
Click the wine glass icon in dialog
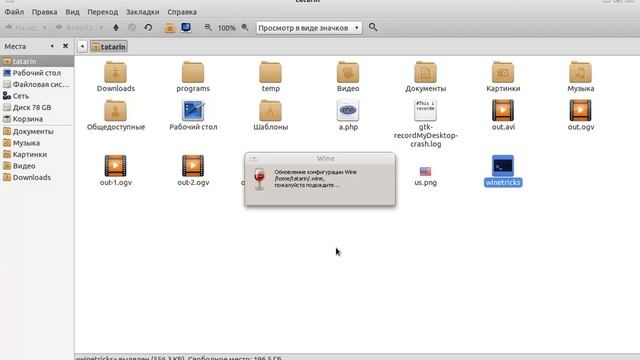click(259, 179)
